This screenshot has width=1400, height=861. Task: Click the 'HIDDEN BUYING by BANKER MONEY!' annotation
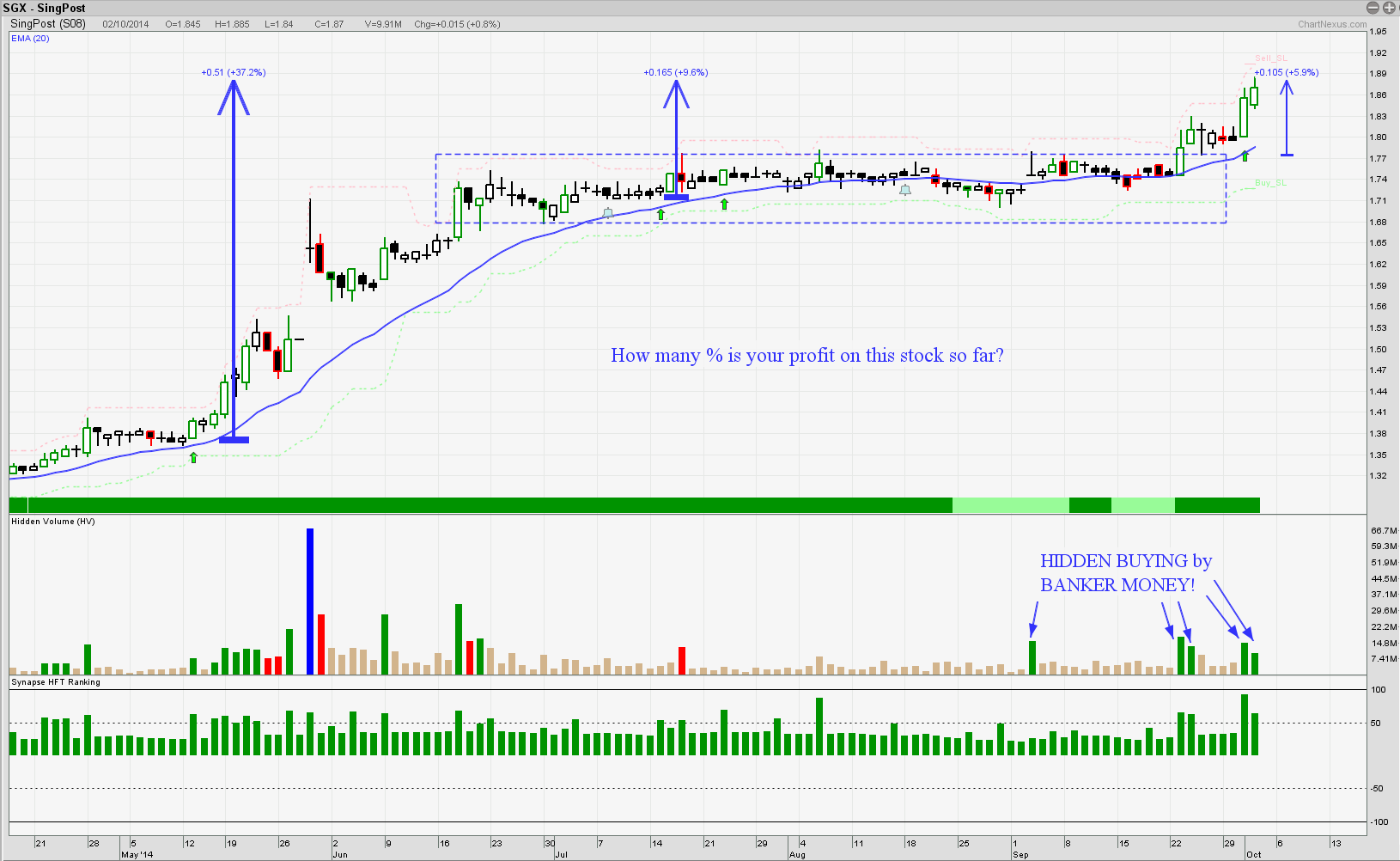pos(1124,573)
